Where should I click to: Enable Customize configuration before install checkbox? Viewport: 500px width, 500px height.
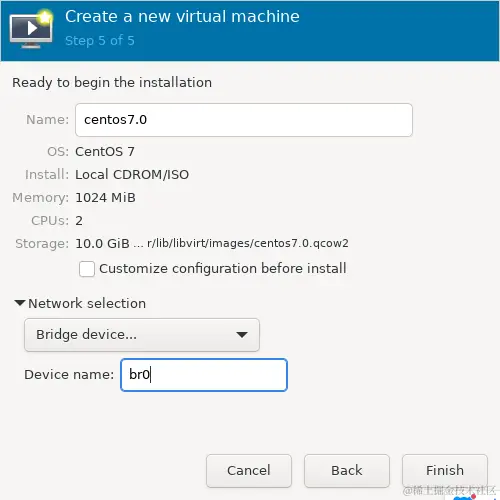click(x=87, y=269)
